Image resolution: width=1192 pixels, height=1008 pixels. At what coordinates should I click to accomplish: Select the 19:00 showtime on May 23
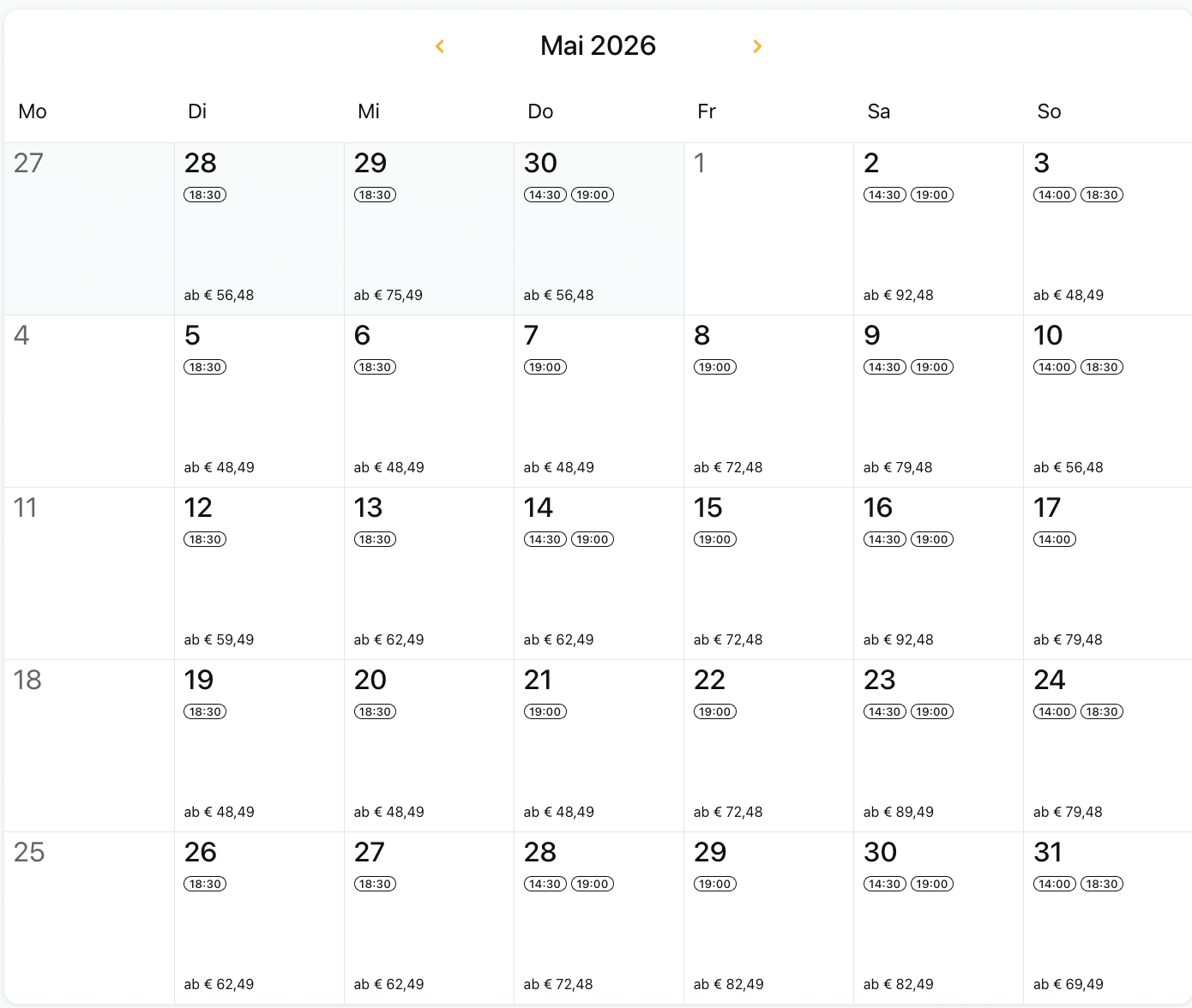pyautogui.click(x=931, y=712)
